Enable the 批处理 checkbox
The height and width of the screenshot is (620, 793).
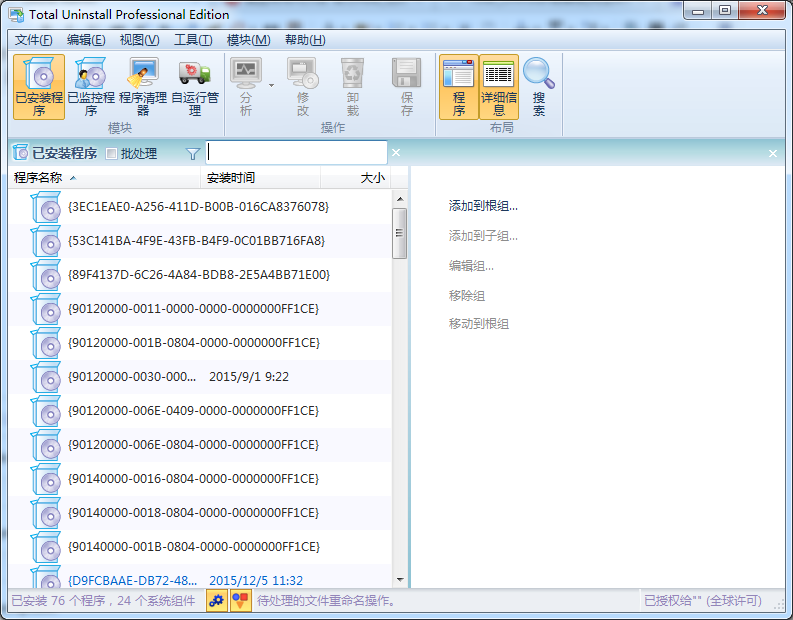click(x=112, y=154)
